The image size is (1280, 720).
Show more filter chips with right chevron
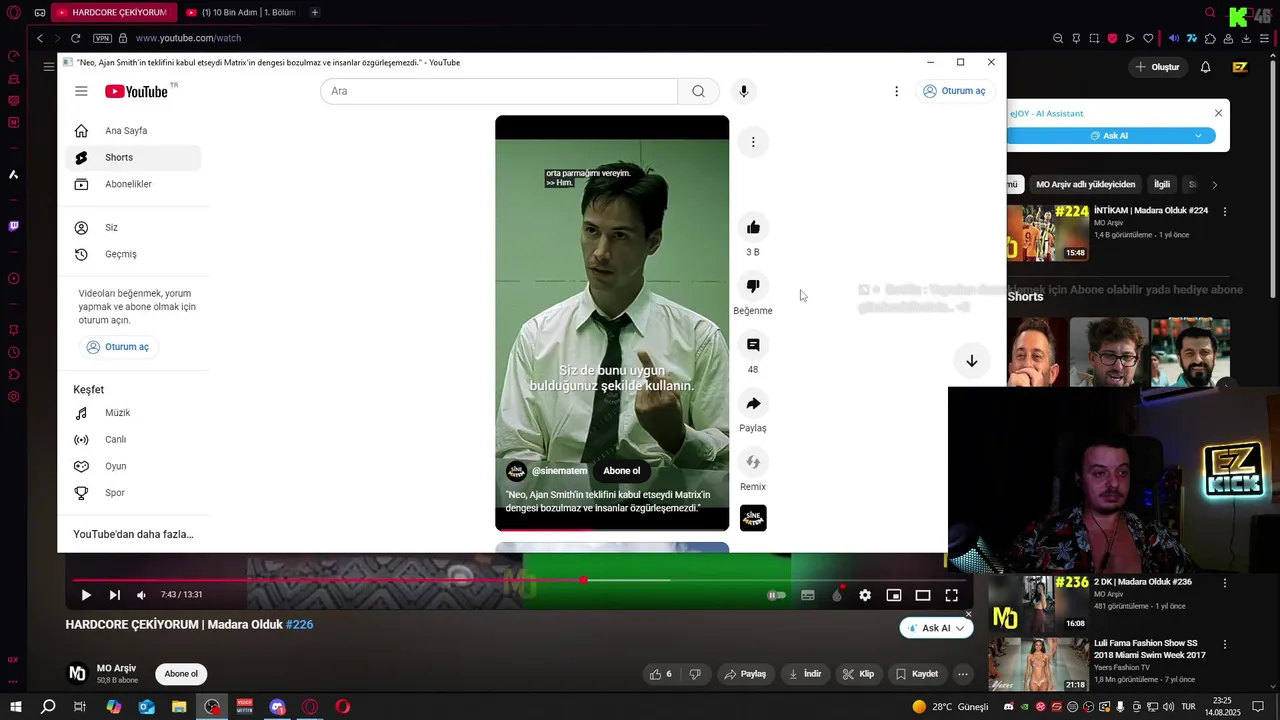click(x=1215, y=185)
